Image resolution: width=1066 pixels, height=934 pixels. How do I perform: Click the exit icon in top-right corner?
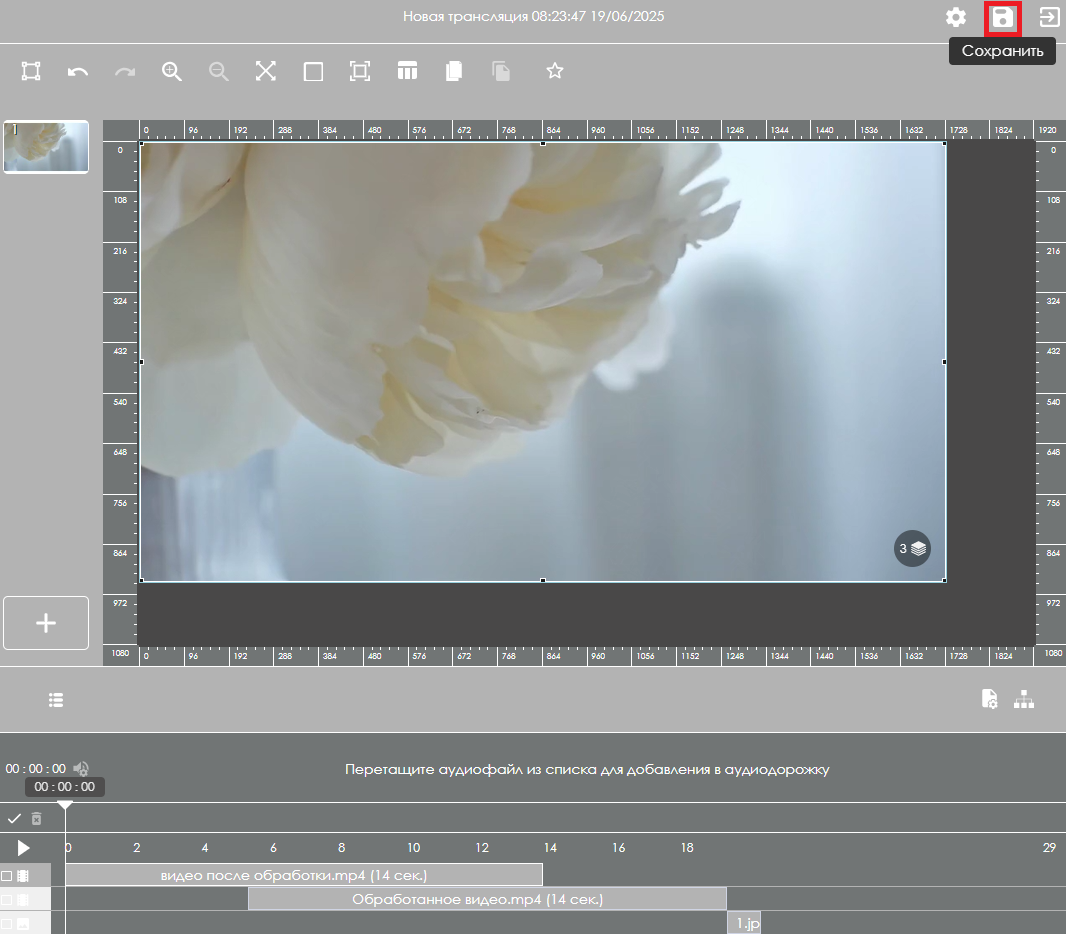coord(1049,17)
